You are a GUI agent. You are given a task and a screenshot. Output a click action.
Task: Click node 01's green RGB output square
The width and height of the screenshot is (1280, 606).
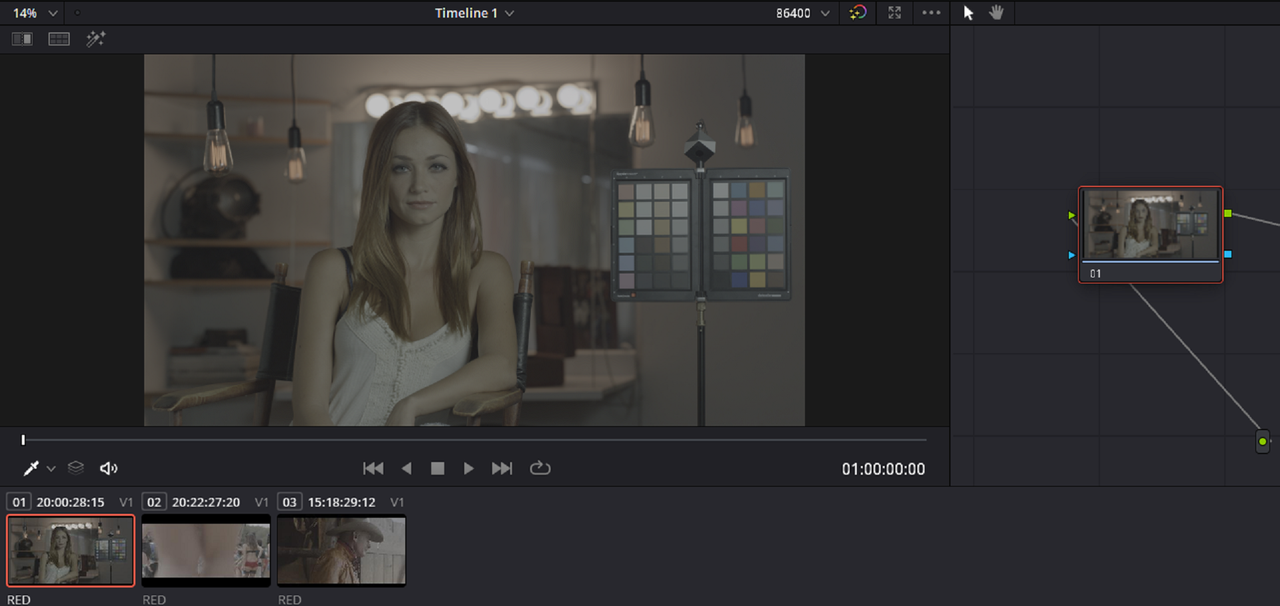1228,214
